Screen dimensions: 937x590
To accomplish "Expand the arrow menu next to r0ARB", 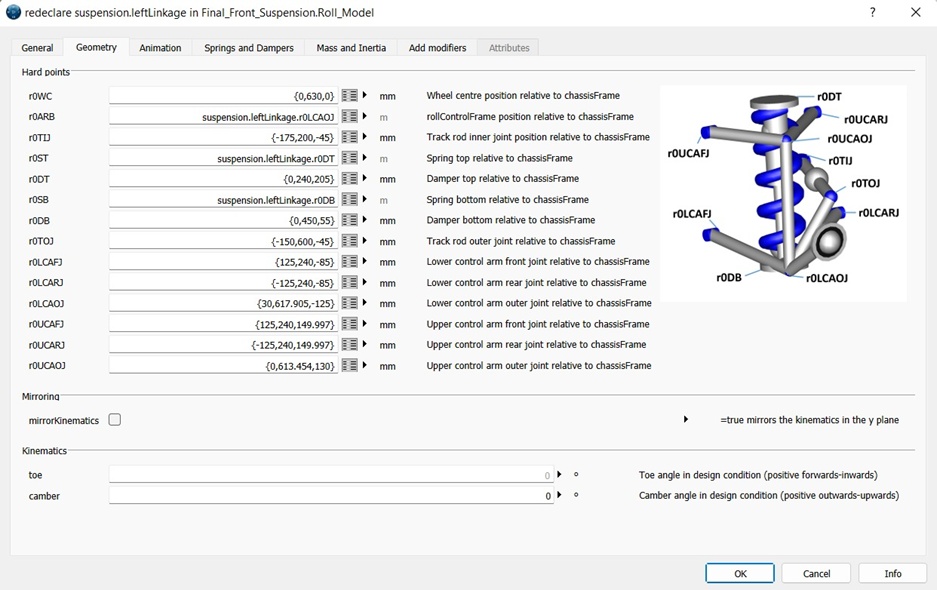I will 365,117.
